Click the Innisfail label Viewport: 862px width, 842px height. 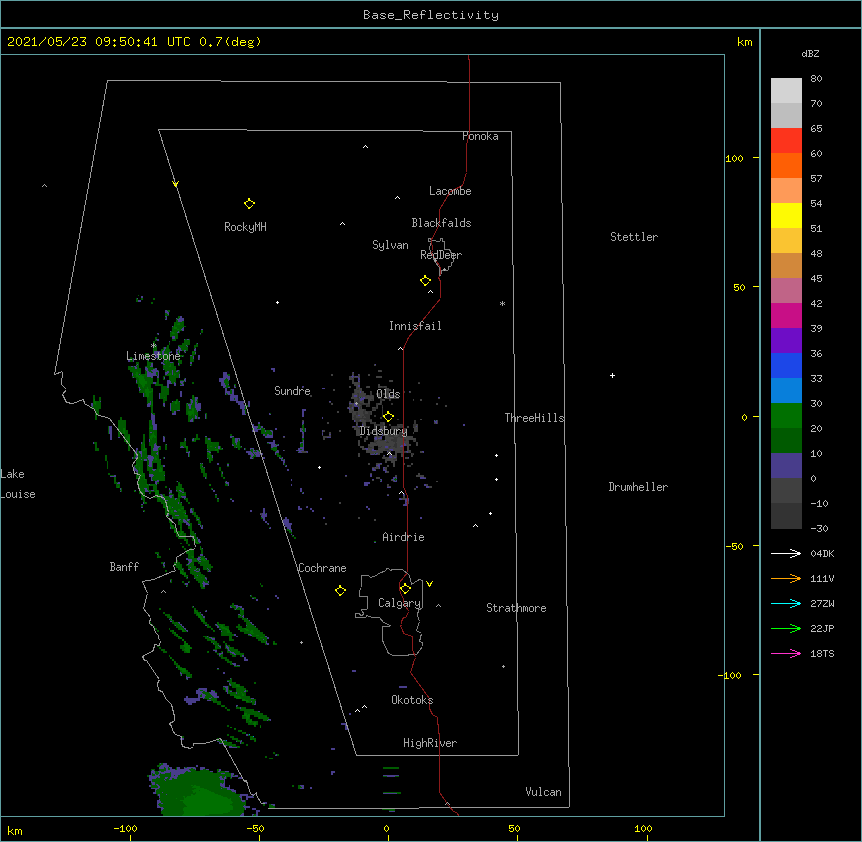tap(415, 326)
